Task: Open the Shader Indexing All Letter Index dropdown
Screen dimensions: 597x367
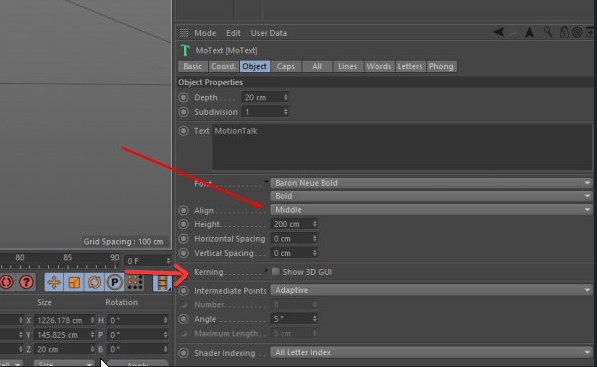Action: click(x=431, y=353)
